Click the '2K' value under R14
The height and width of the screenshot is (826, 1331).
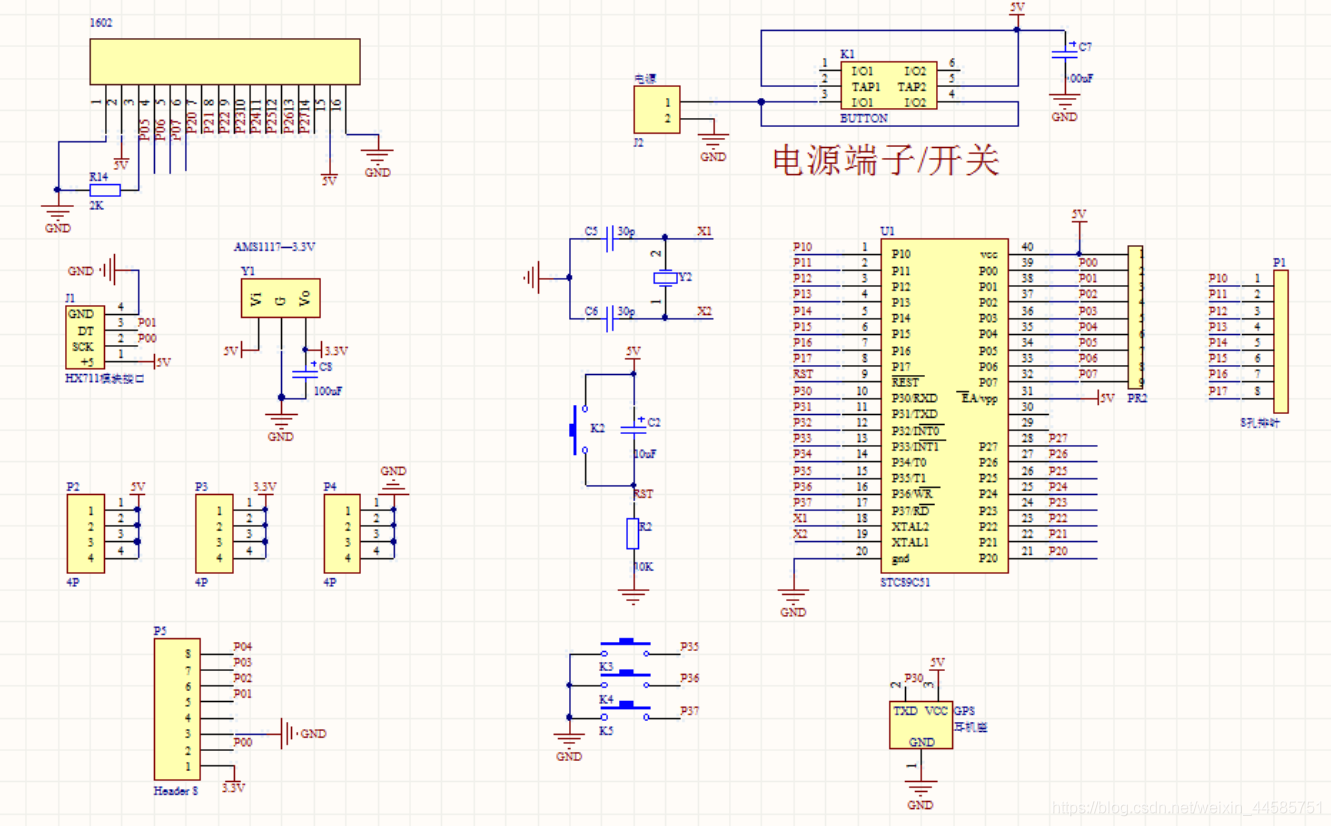97,204
